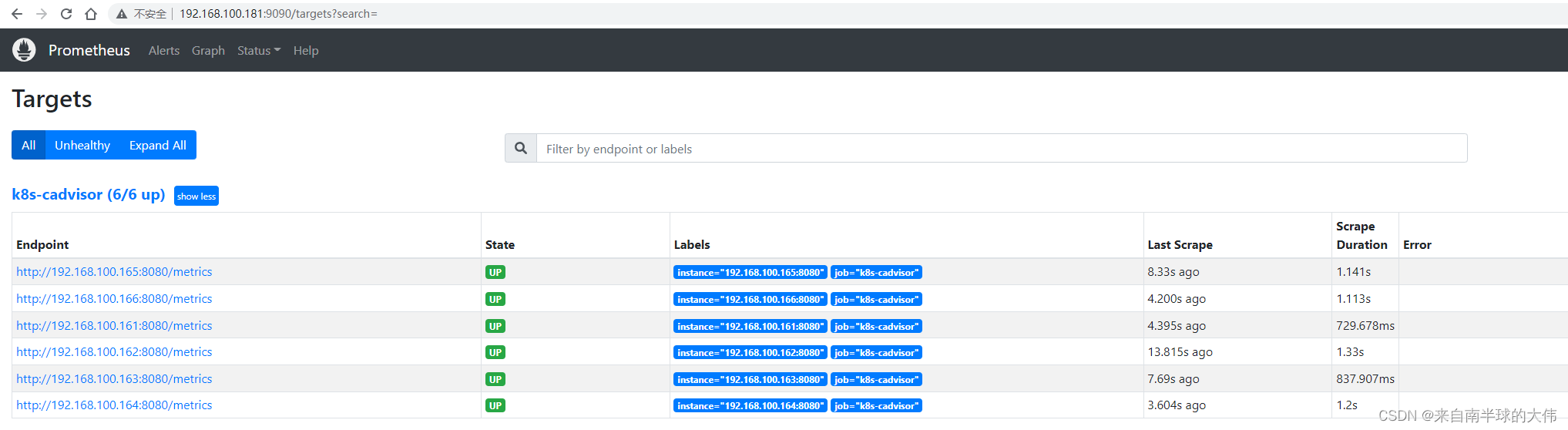Click last scrape value 8.33s ago
This screenshot has height=430, width=1568.
coord(1173,271)
